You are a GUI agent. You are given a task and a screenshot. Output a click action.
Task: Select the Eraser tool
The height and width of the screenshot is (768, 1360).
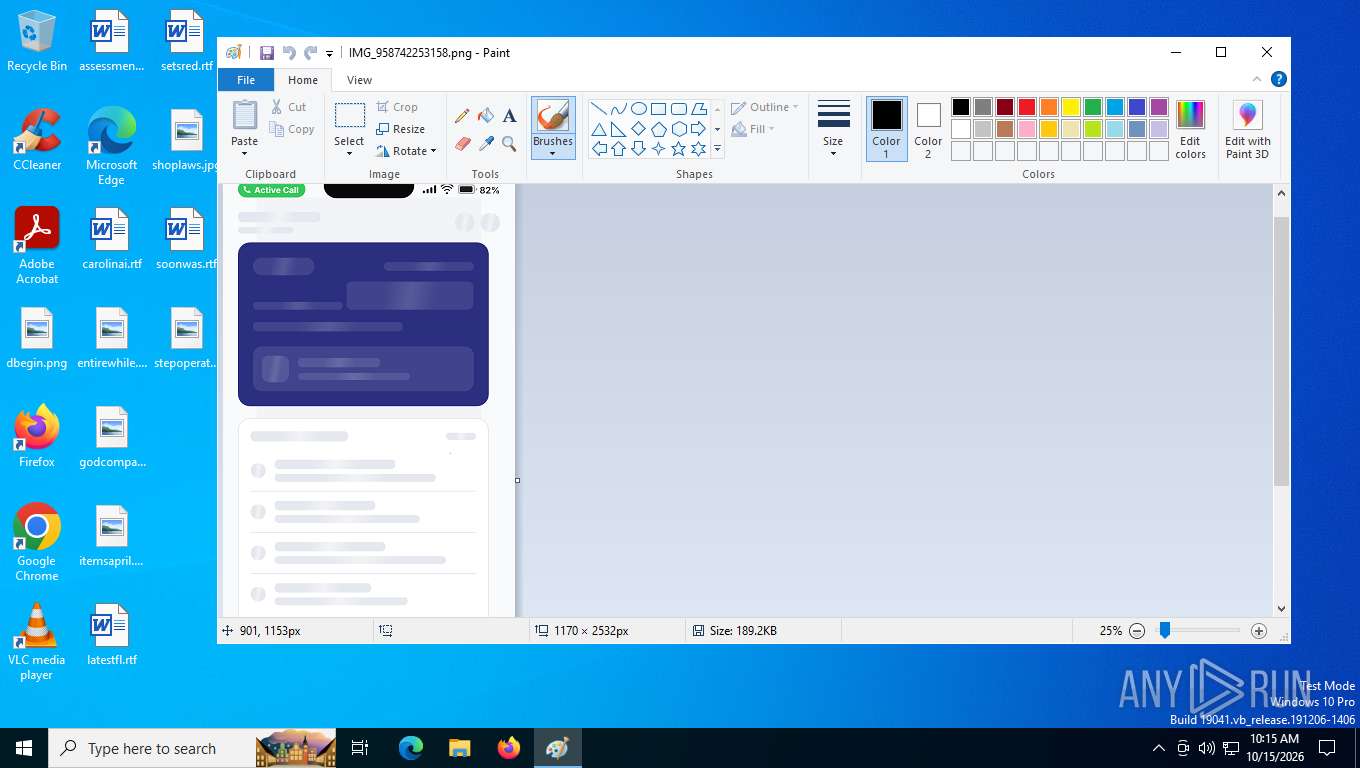[462, 144]
